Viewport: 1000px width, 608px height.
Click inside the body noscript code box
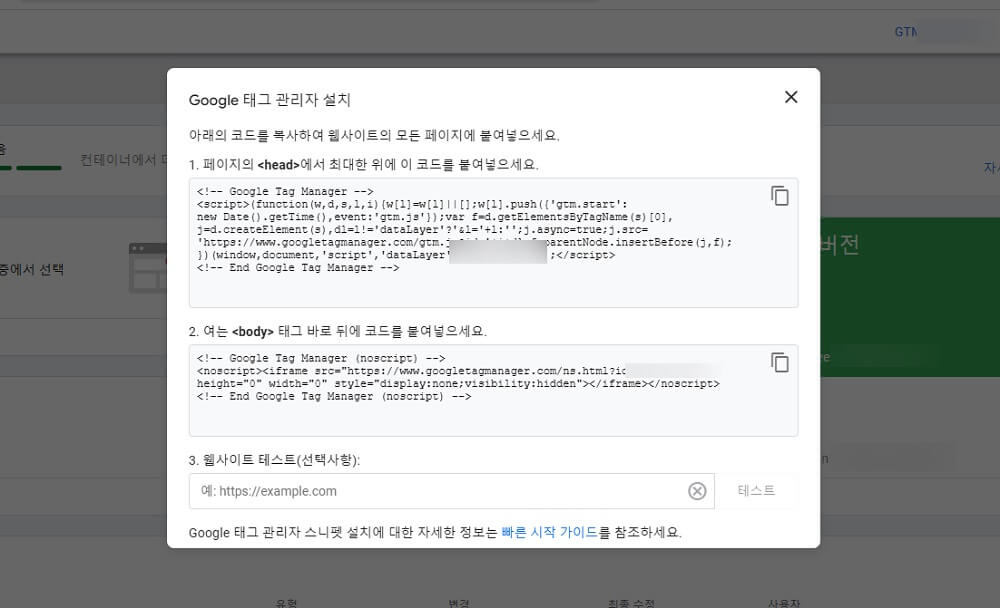pos(493,390)
